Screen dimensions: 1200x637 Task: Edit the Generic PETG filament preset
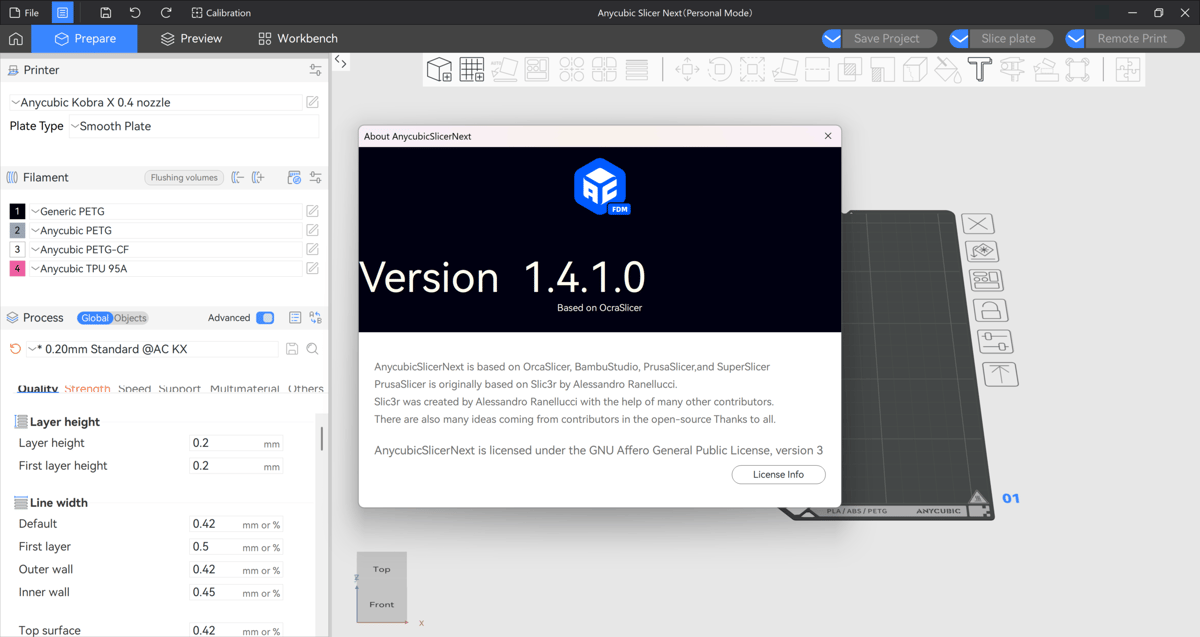pos(312,211)
